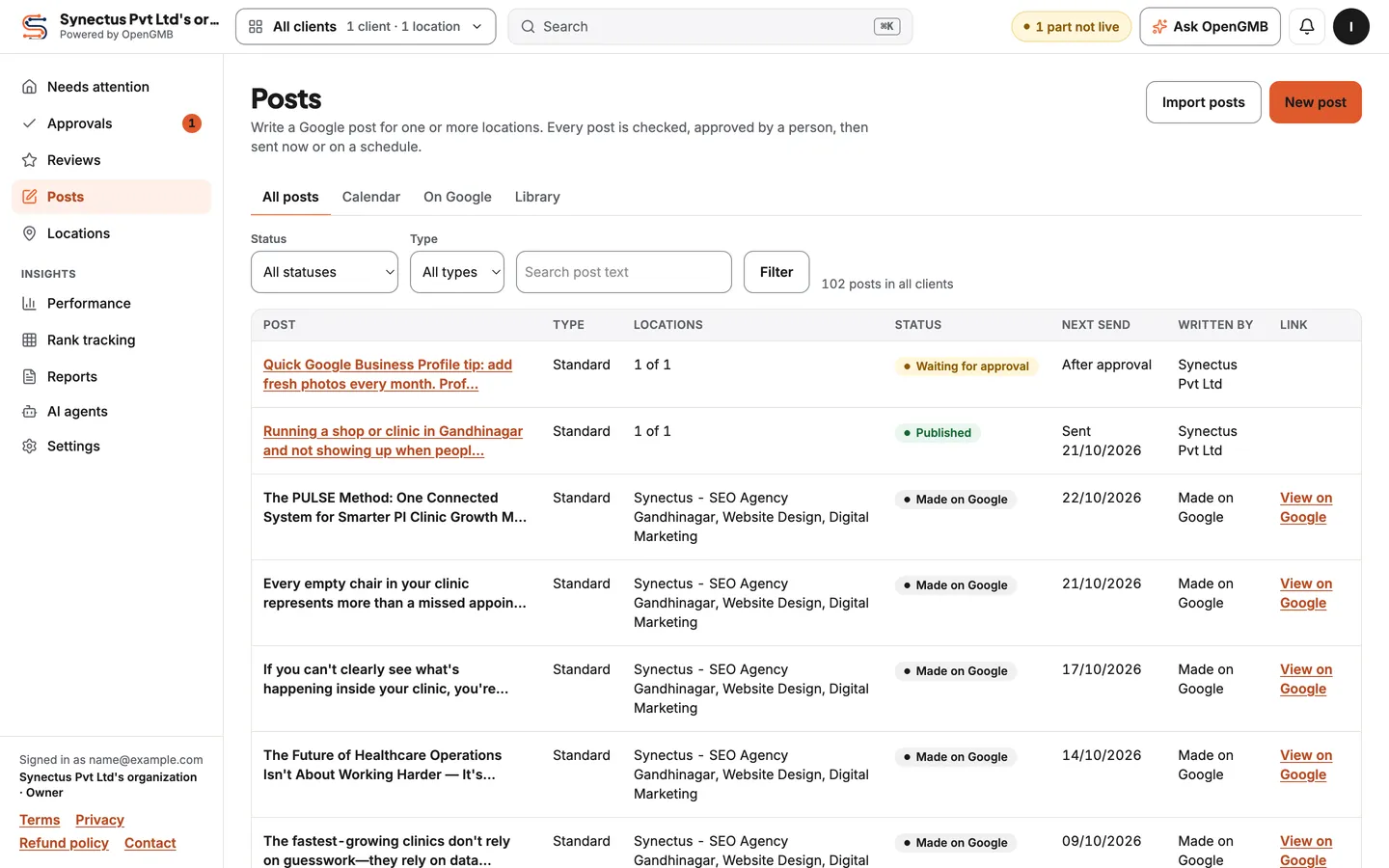
Task: Open the Privacy link
Action: [x=100, y=820]
